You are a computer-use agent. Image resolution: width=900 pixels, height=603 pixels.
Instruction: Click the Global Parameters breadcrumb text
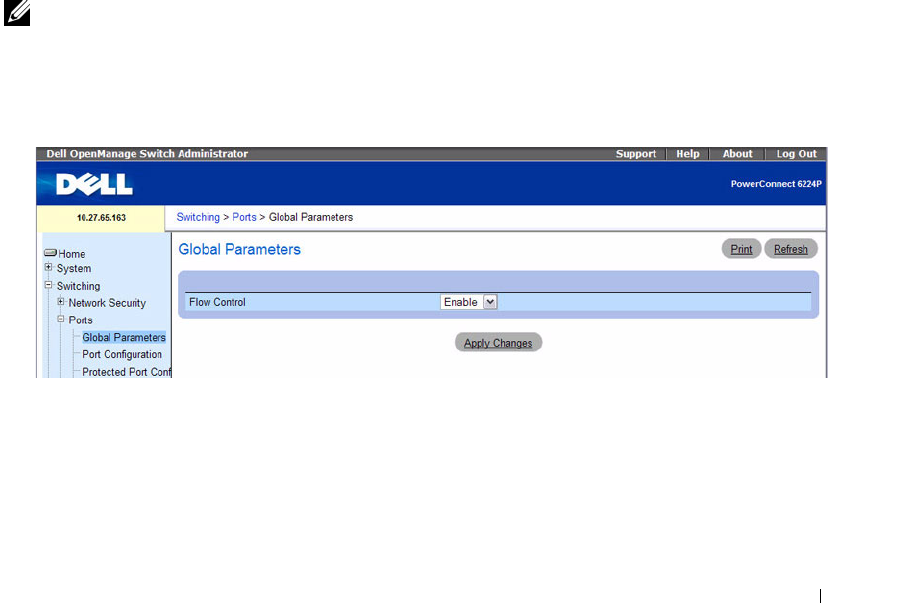311,217
